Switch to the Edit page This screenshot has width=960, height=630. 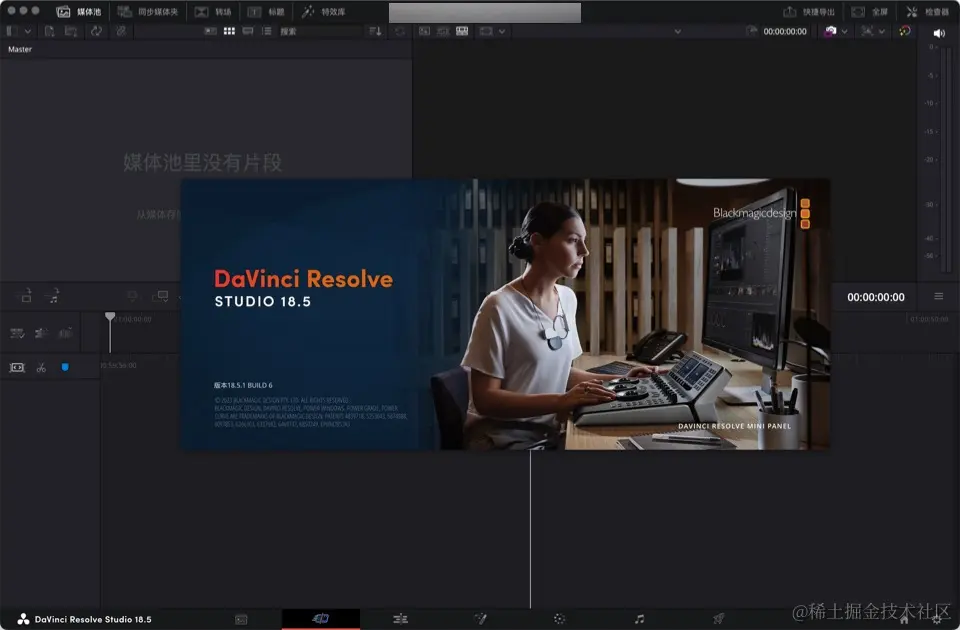click(400, 619)
